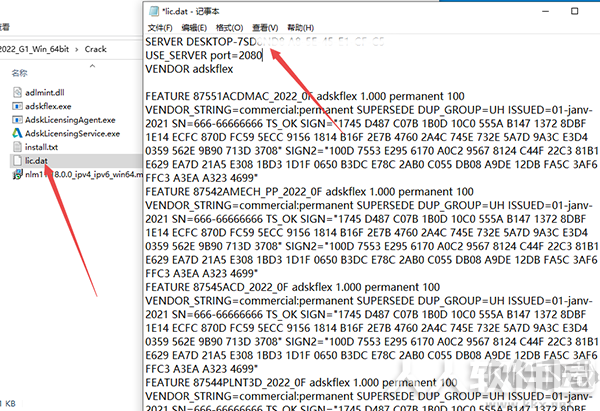Click the 2022_G1_Win_64bit breadcrumb folder
The height and width of the screenshot is (411, 600).
click(x=34, y=49)
